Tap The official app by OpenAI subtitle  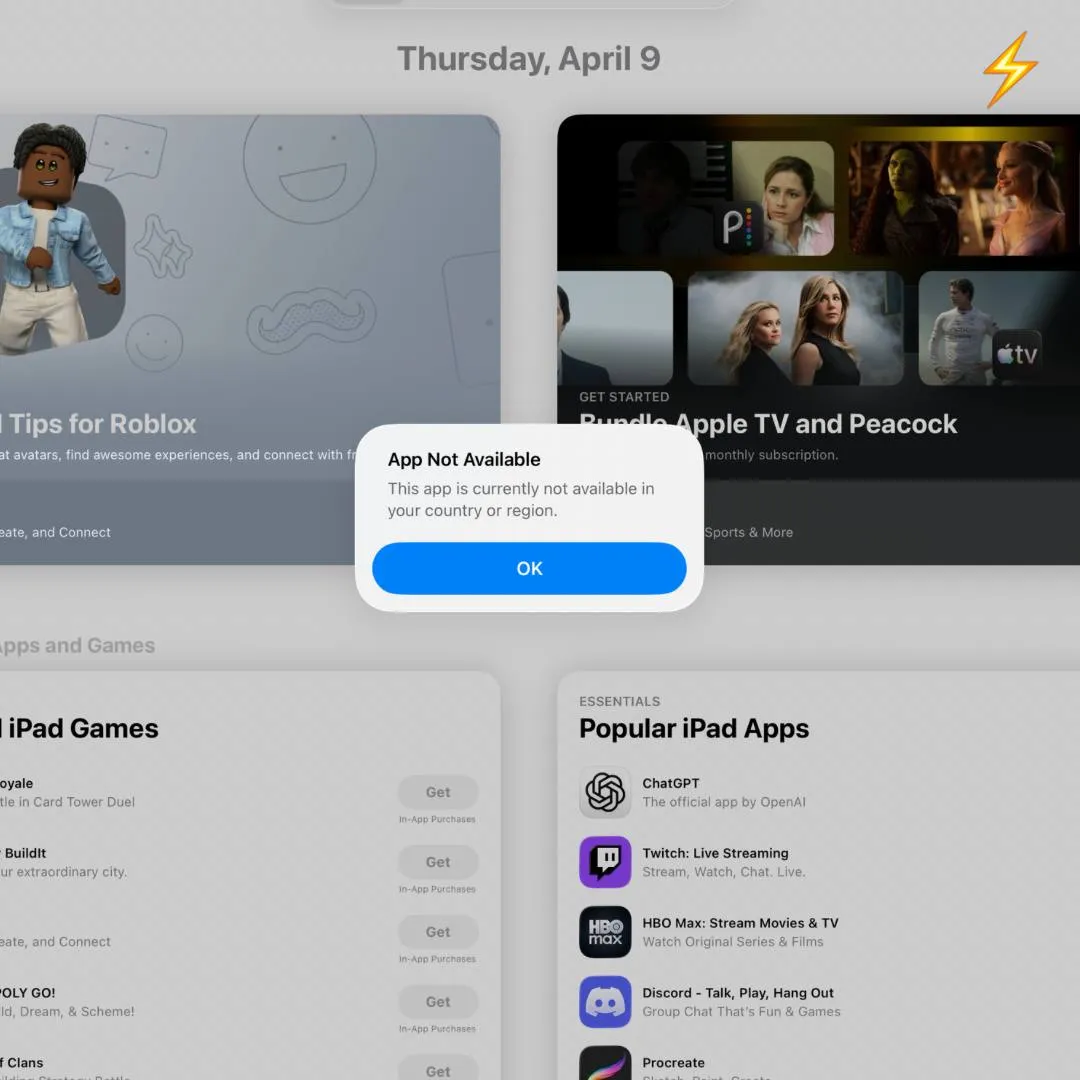[x=723, y=802]
